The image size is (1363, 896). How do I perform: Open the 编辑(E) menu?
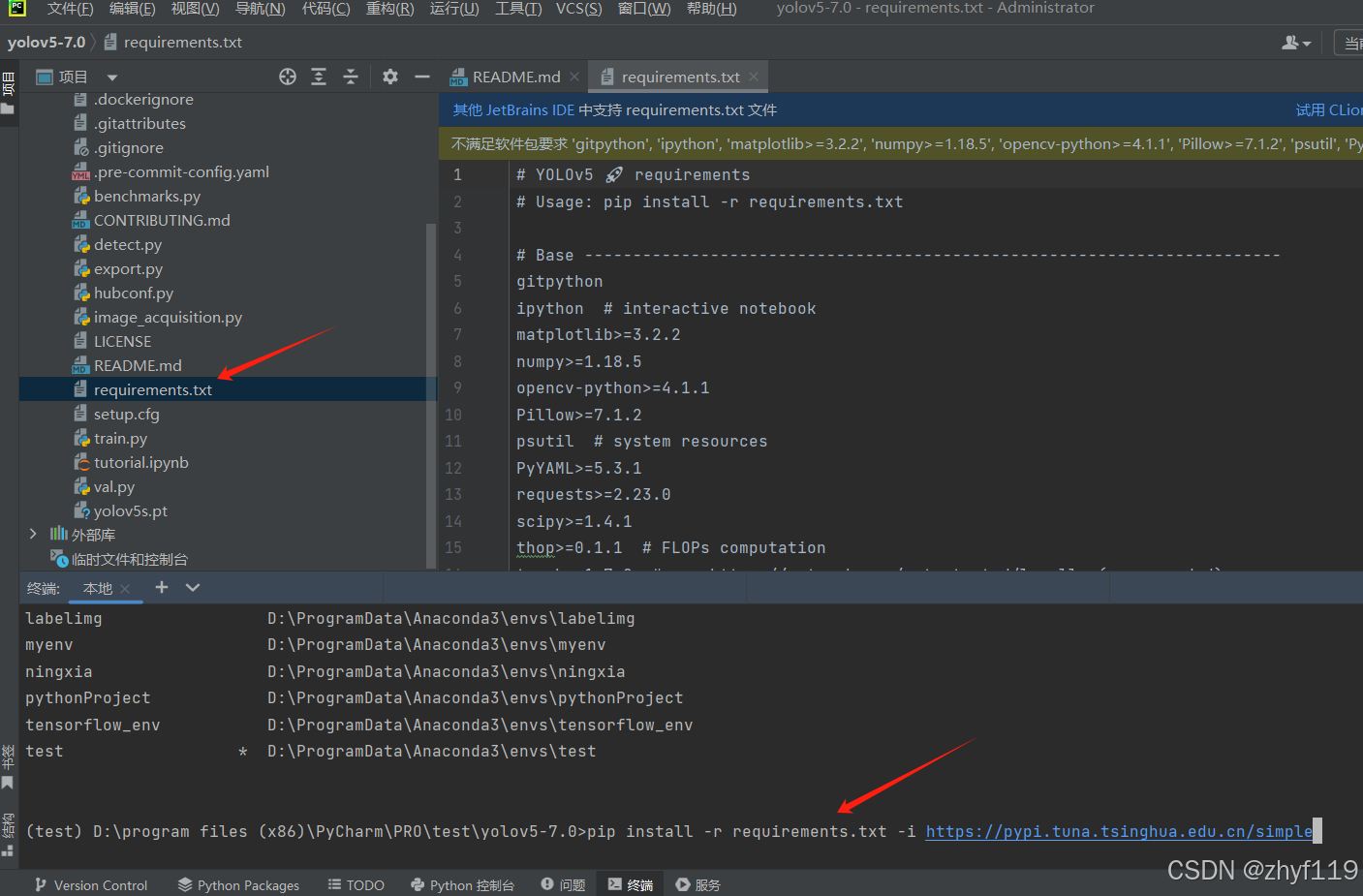(132, 9)
